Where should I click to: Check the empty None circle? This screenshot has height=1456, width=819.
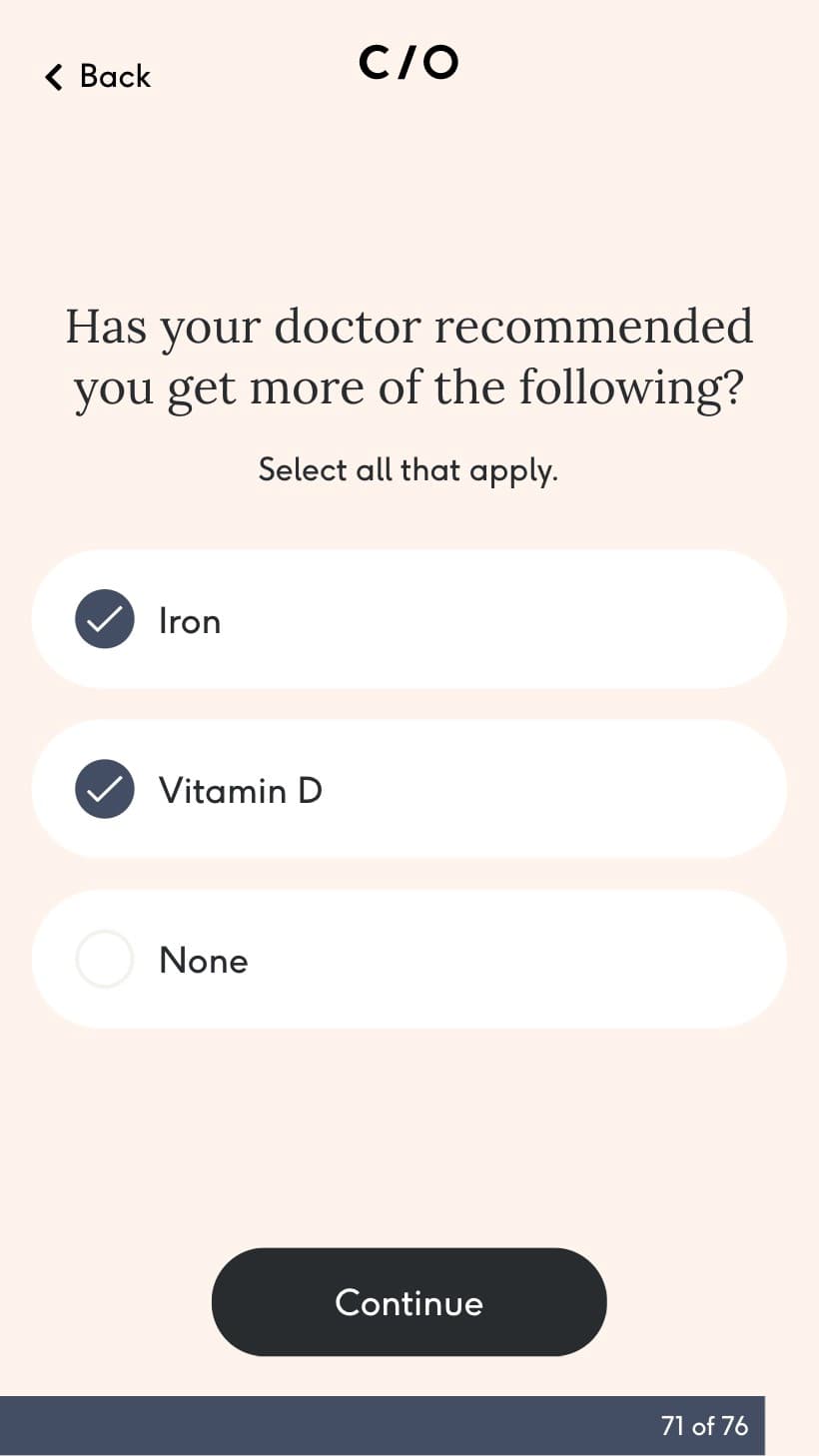pyautogui.click(x=105, y=959)
